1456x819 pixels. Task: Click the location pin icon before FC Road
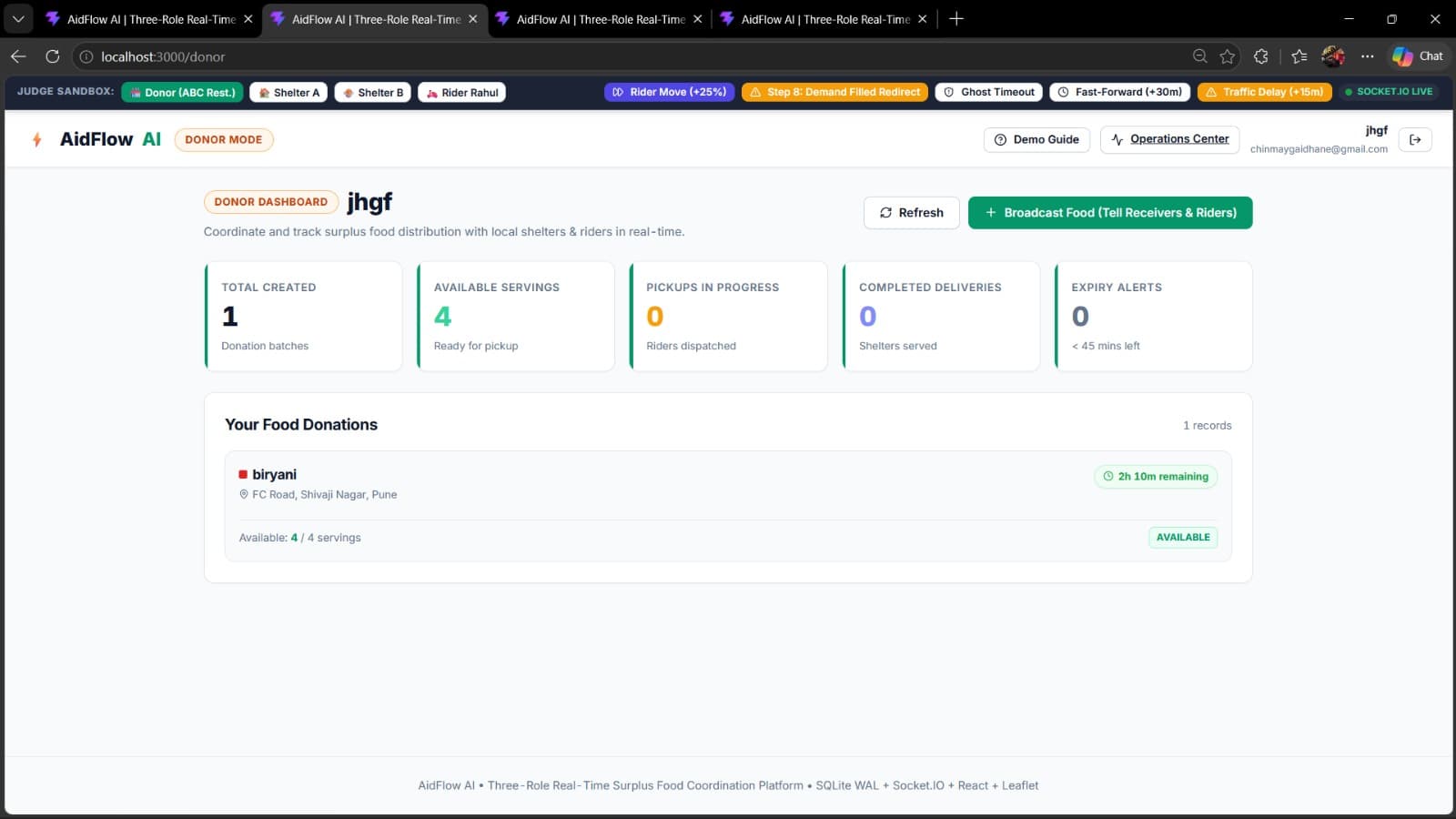(244, 494)
